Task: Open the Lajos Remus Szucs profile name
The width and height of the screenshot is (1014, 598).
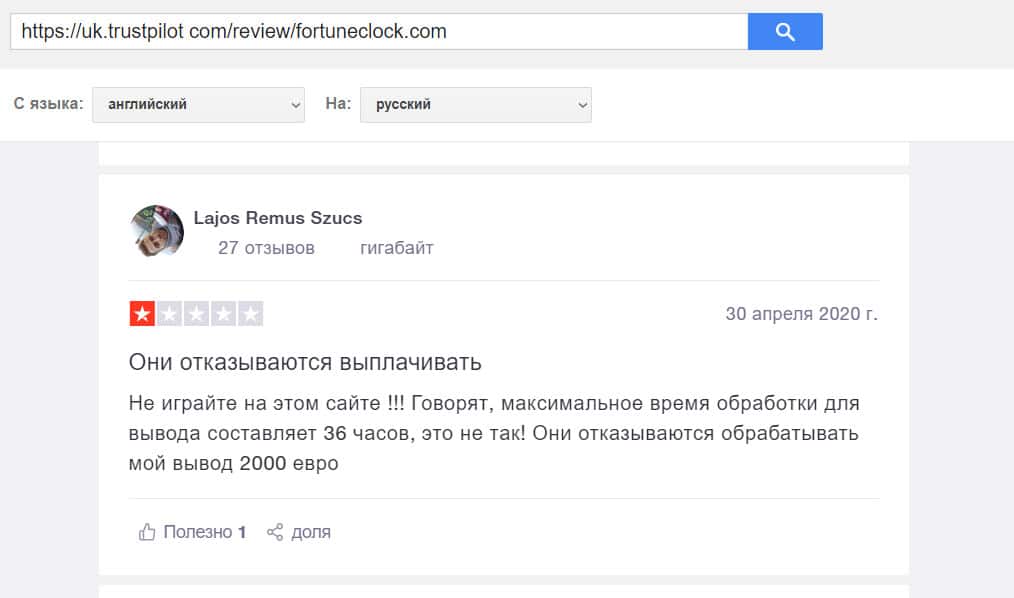Action: 278,218
